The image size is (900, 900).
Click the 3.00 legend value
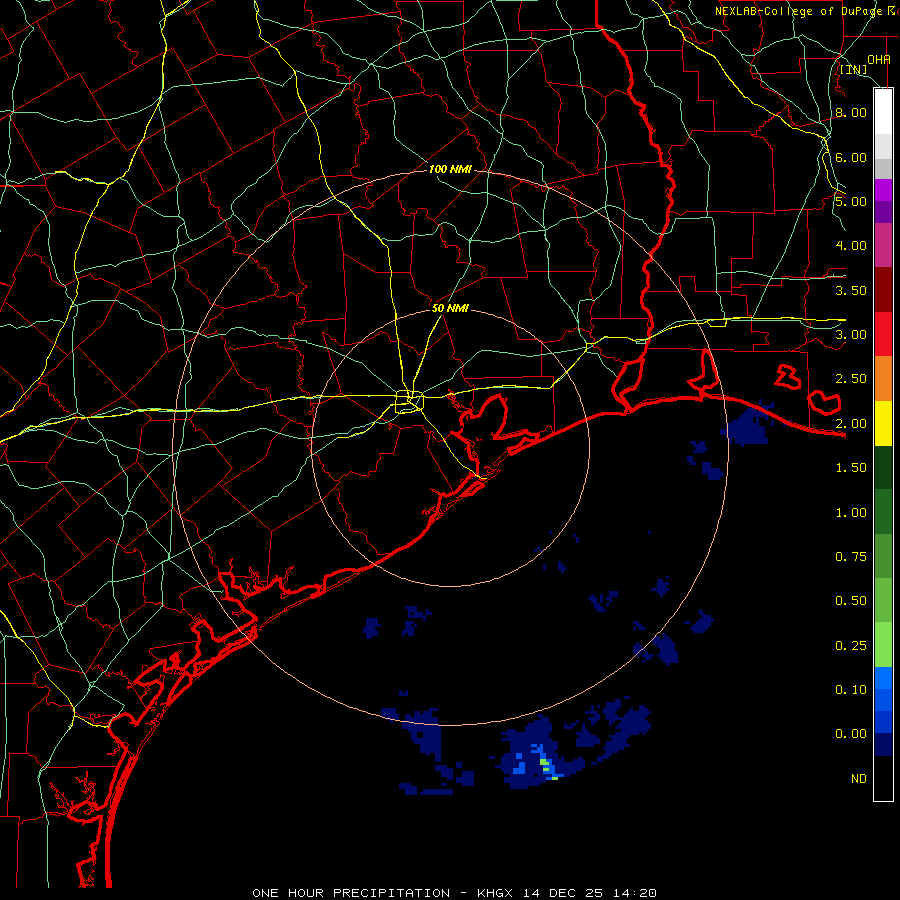click(x=851, y=335)
